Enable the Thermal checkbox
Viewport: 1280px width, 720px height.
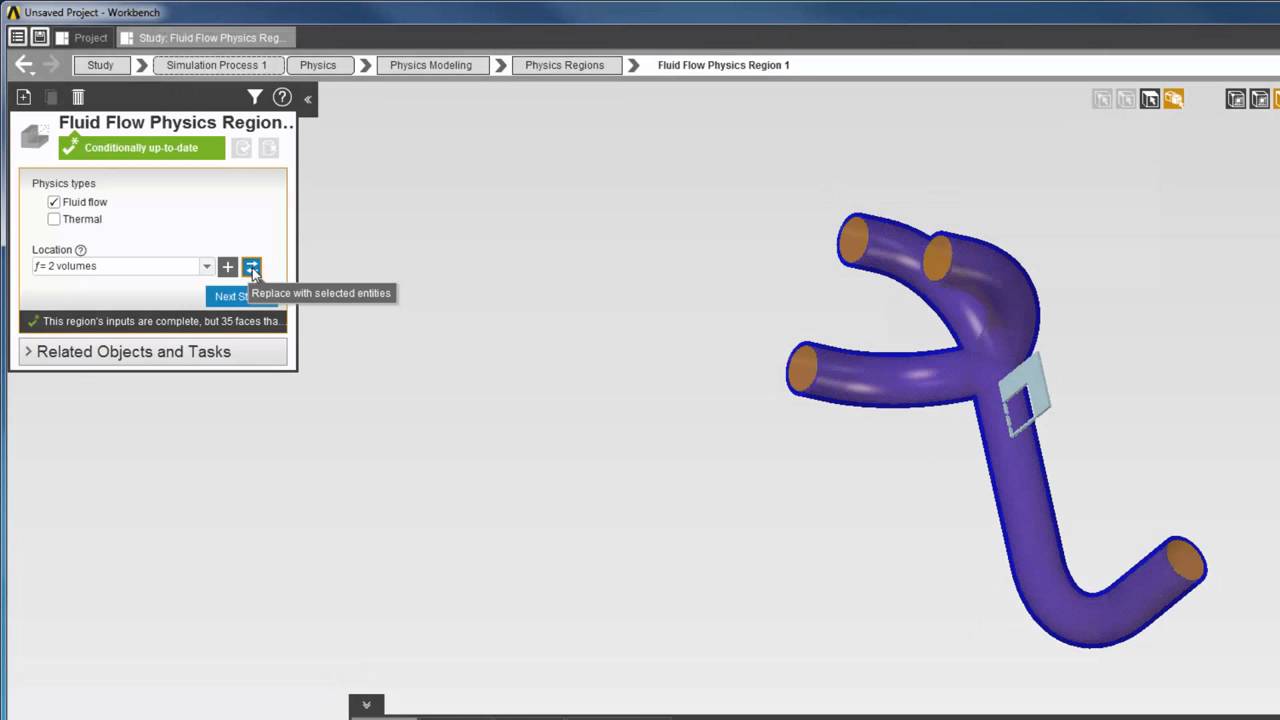click(x=54, y=219)
